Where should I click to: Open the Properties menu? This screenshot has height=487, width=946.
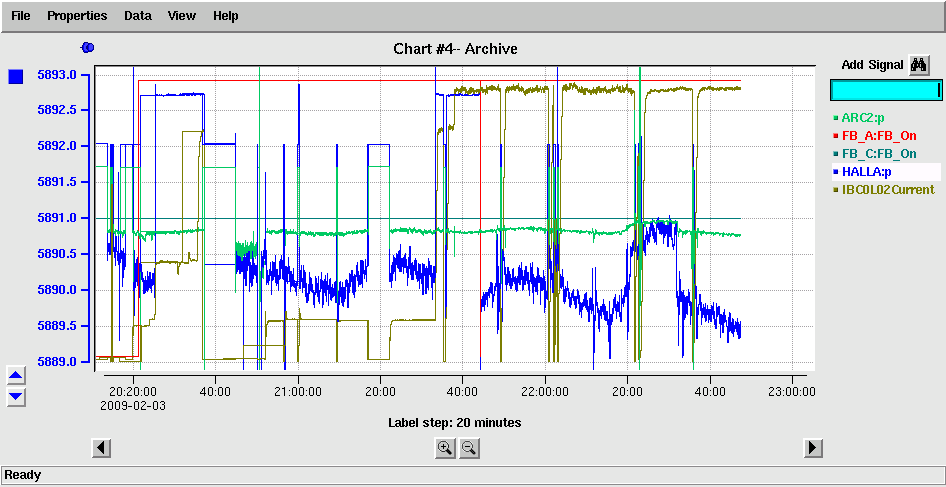(77, 16)
